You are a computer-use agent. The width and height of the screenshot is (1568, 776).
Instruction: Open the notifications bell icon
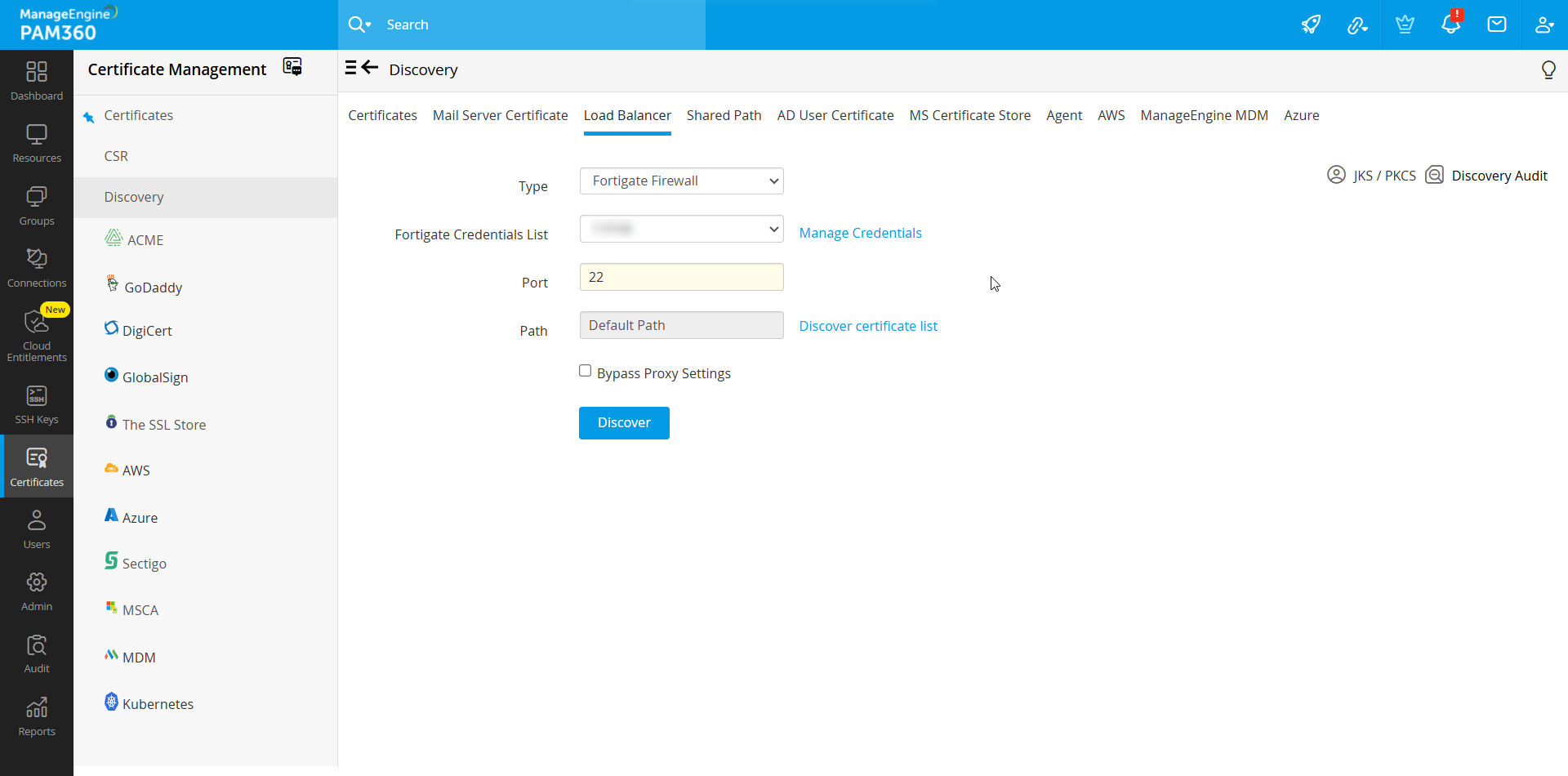[x=1450, y=25]
